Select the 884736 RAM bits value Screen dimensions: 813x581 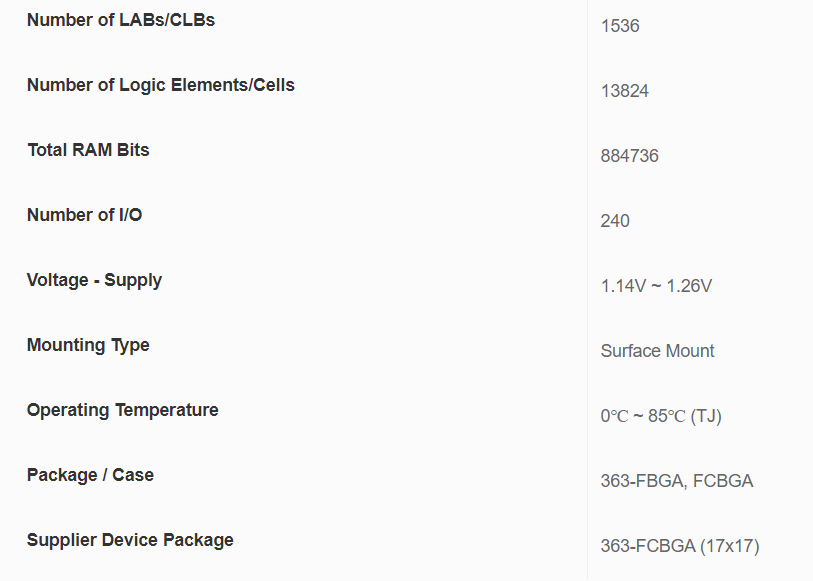click(629, 156)
